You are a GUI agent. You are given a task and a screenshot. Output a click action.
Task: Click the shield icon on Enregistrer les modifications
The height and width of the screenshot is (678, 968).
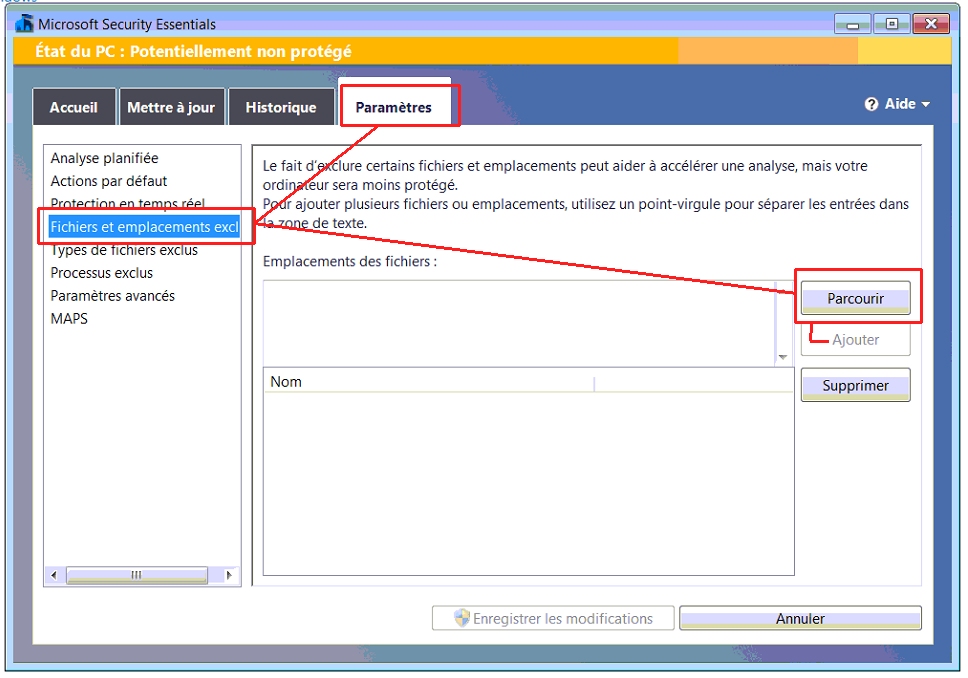[461, 617]
